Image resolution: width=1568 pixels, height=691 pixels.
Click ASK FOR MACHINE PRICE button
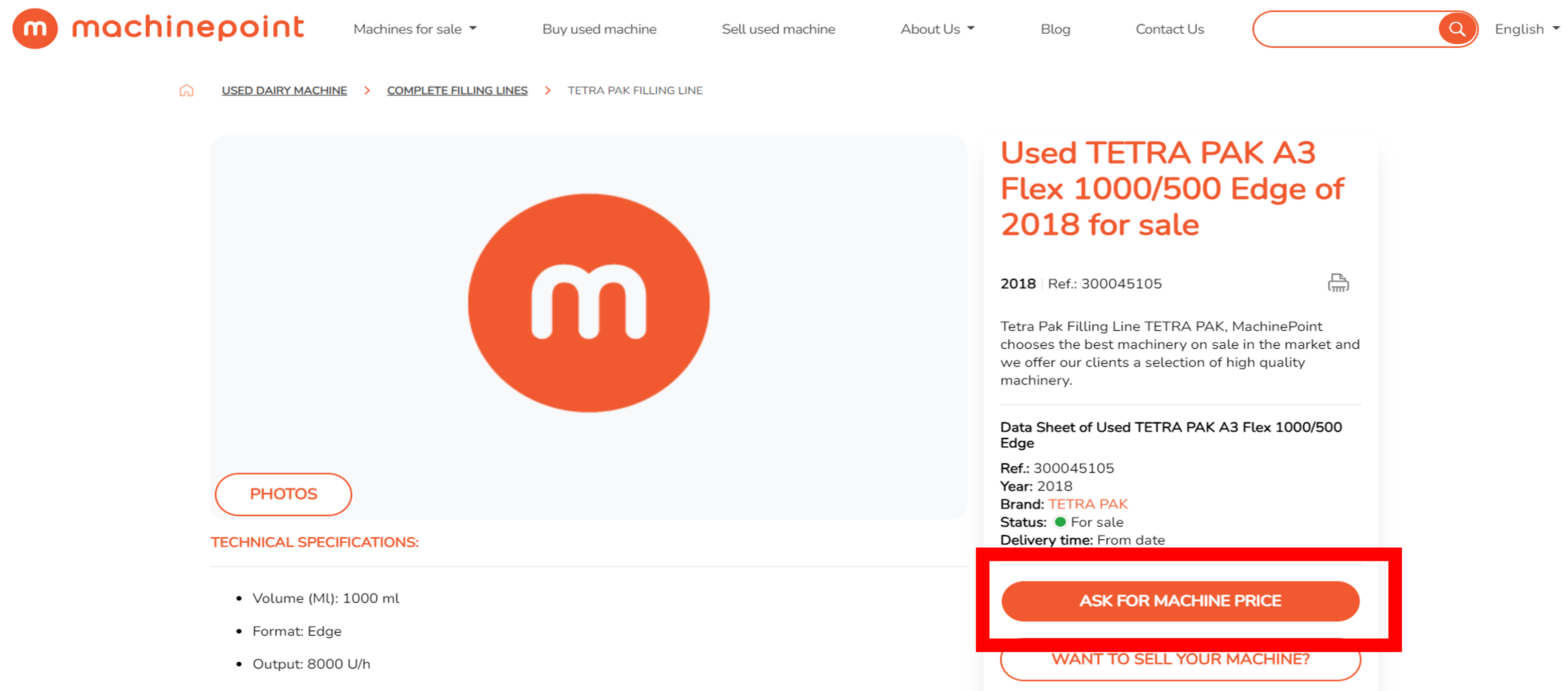[1180, 600]
